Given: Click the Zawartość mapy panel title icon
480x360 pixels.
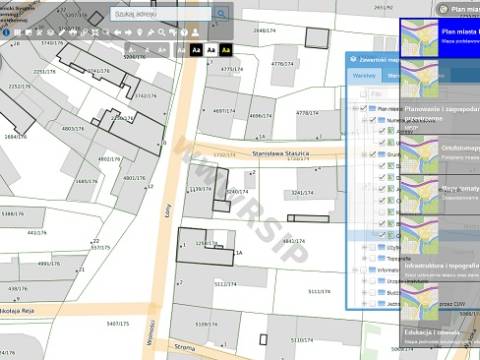Looking at the screenshot, I should point(353,59).
